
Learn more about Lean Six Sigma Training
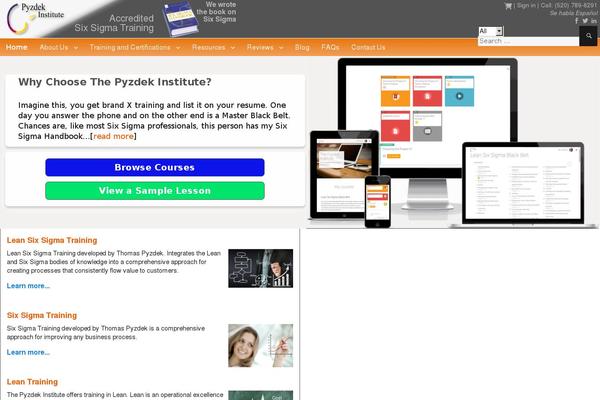pyautogui.click(x=28, y=286)
